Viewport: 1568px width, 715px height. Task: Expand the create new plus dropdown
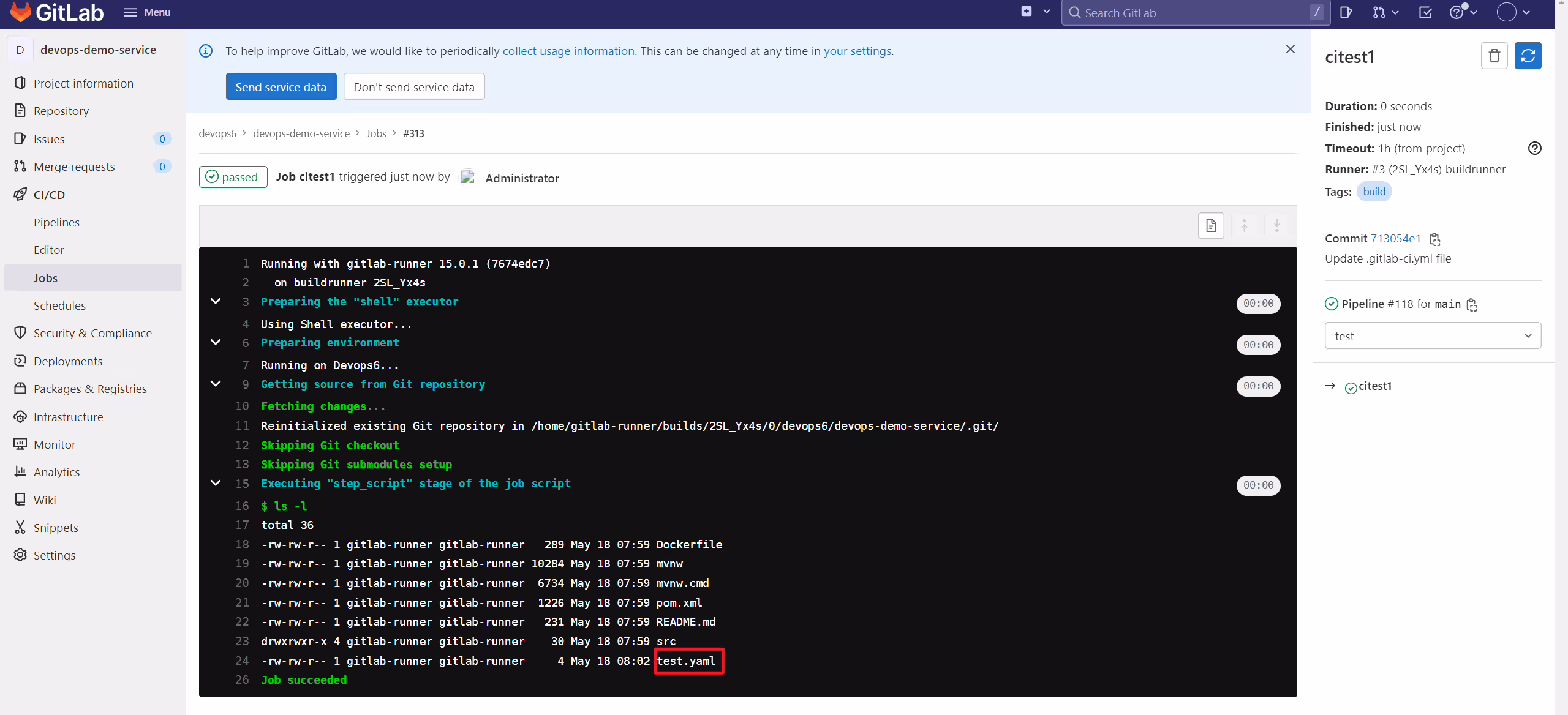[1036, 12]
